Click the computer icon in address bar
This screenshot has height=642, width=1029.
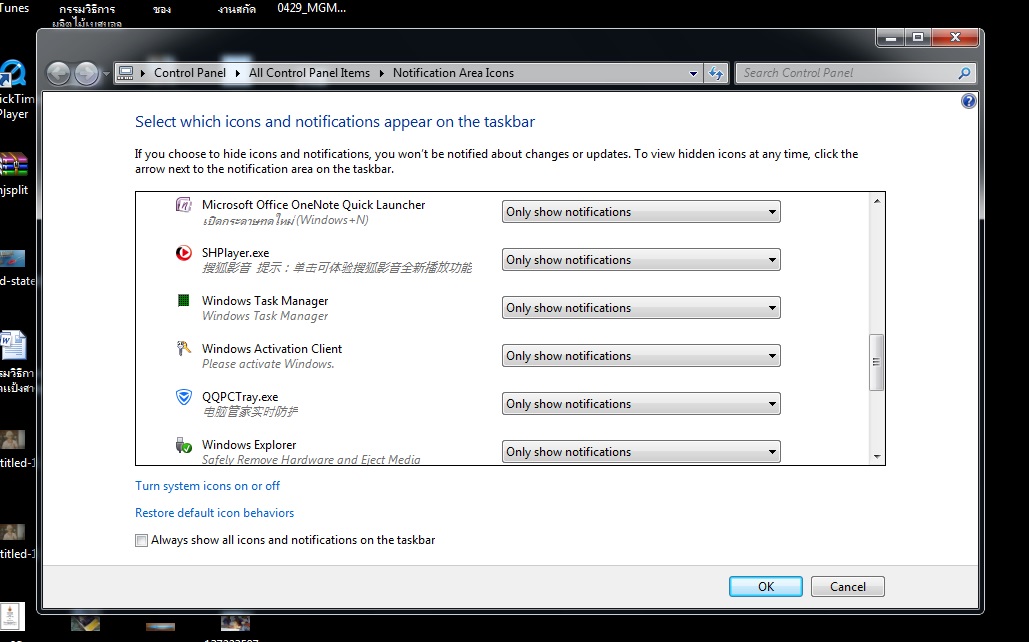pos(125,73)
